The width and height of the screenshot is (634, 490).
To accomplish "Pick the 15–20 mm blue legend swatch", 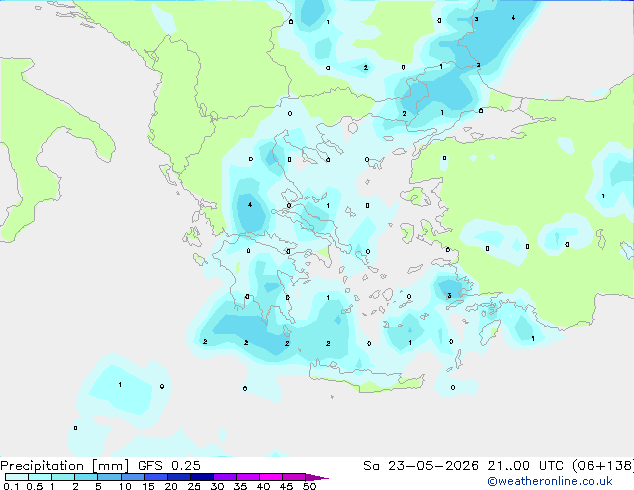I will [x=155, y=477].
